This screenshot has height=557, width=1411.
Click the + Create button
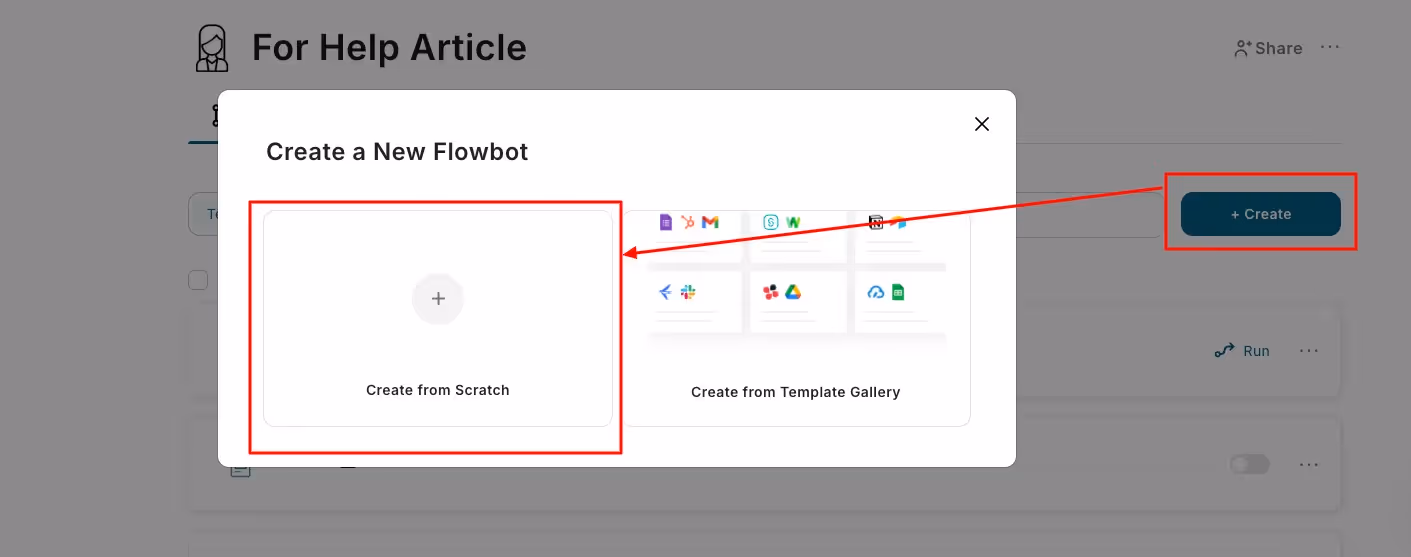coord(1260,214)
